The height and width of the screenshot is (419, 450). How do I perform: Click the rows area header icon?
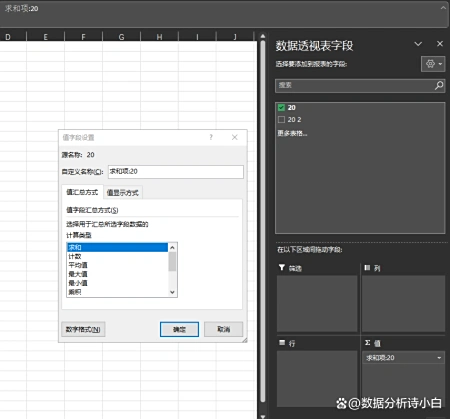(x=282, y=343)
